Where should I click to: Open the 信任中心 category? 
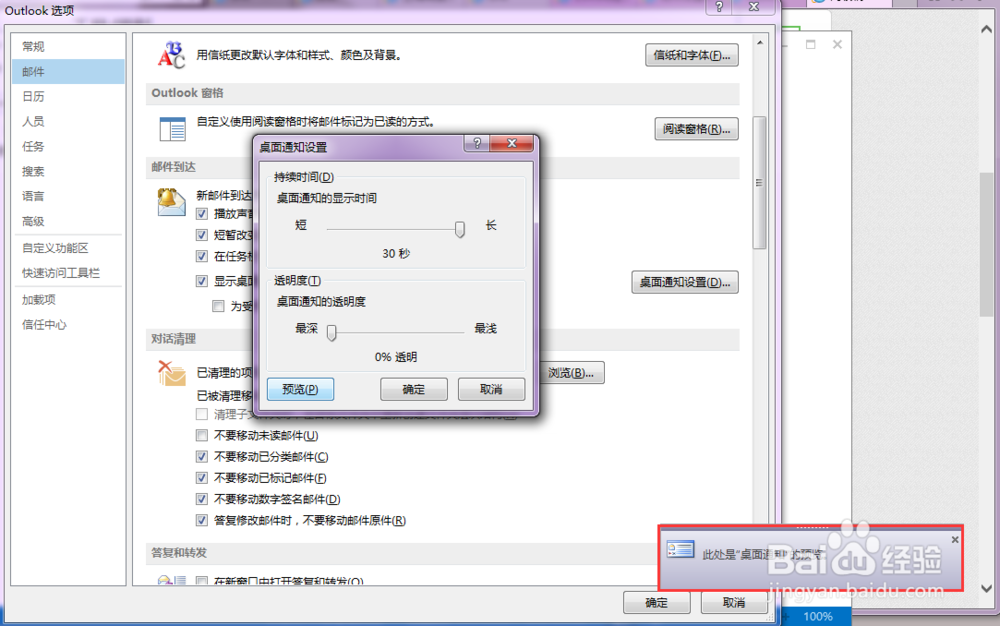pyautogui.click(x=68, y=324)
